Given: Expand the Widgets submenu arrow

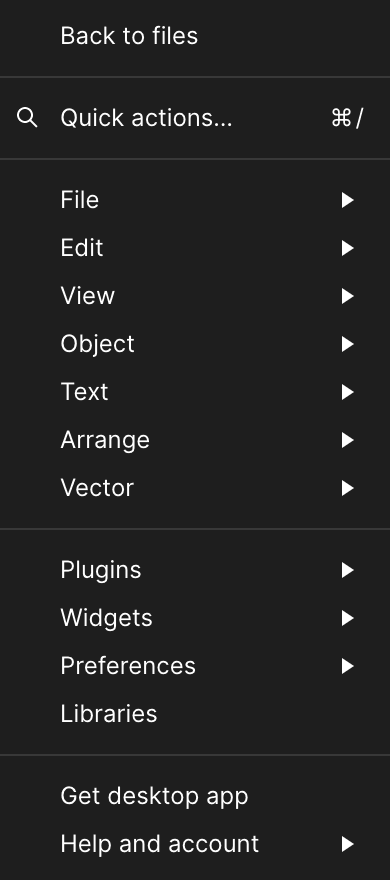Looking at the screenshot, I should tap(347, 618).
